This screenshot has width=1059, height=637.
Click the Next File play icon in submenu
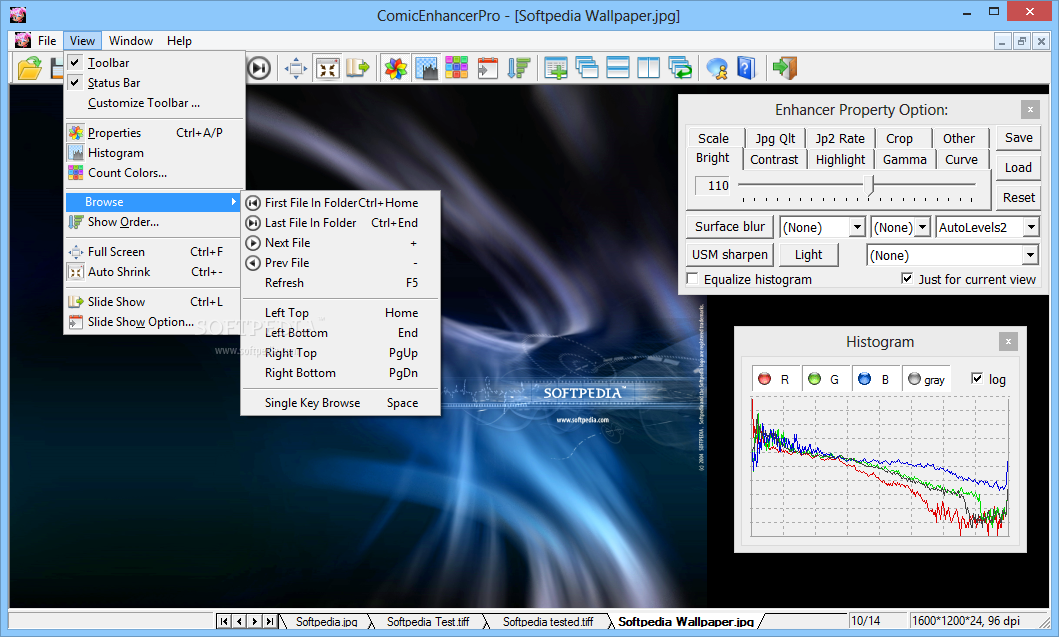253,243
